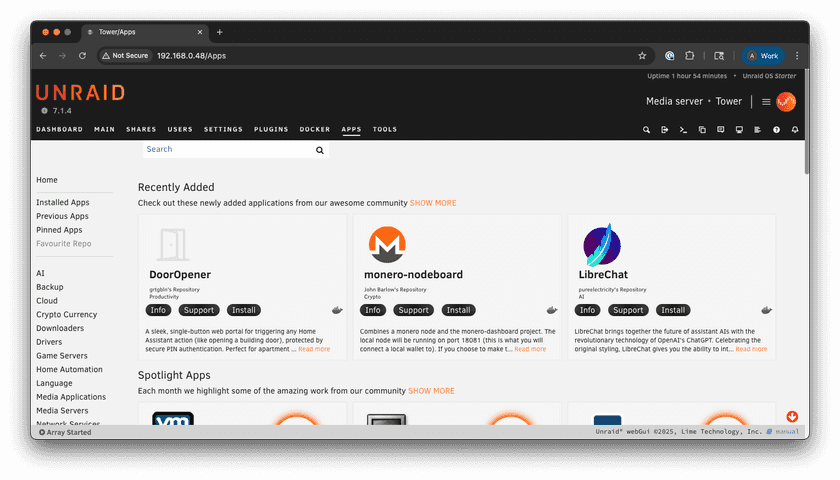Click the copy windows icon in header
Screen dimensions: 840x480
coord(702,130)
